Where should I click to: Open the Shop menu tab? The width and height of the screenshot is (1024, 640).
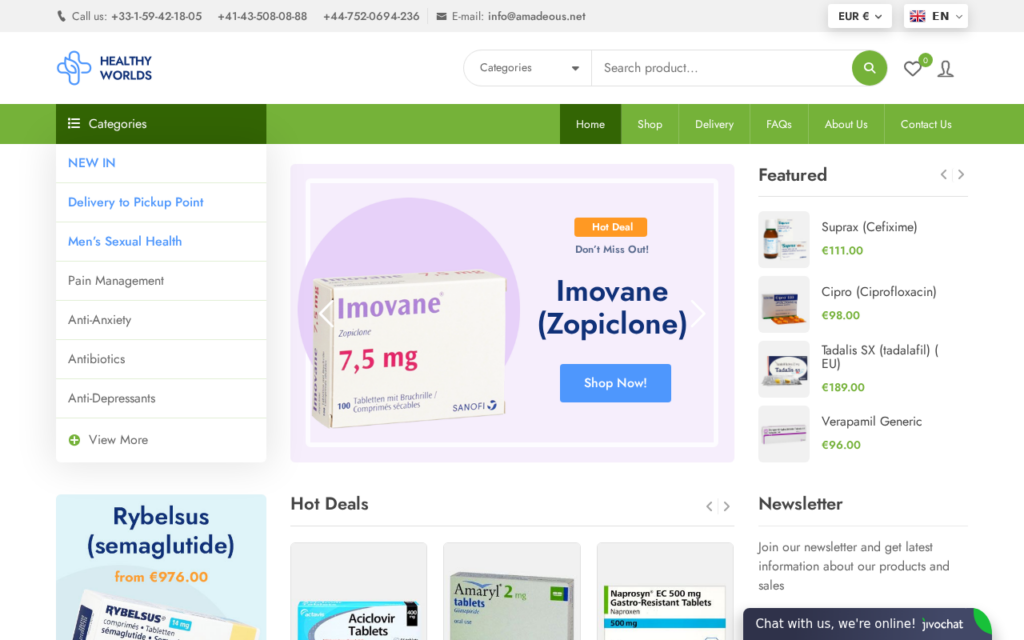tap(650, 124)
